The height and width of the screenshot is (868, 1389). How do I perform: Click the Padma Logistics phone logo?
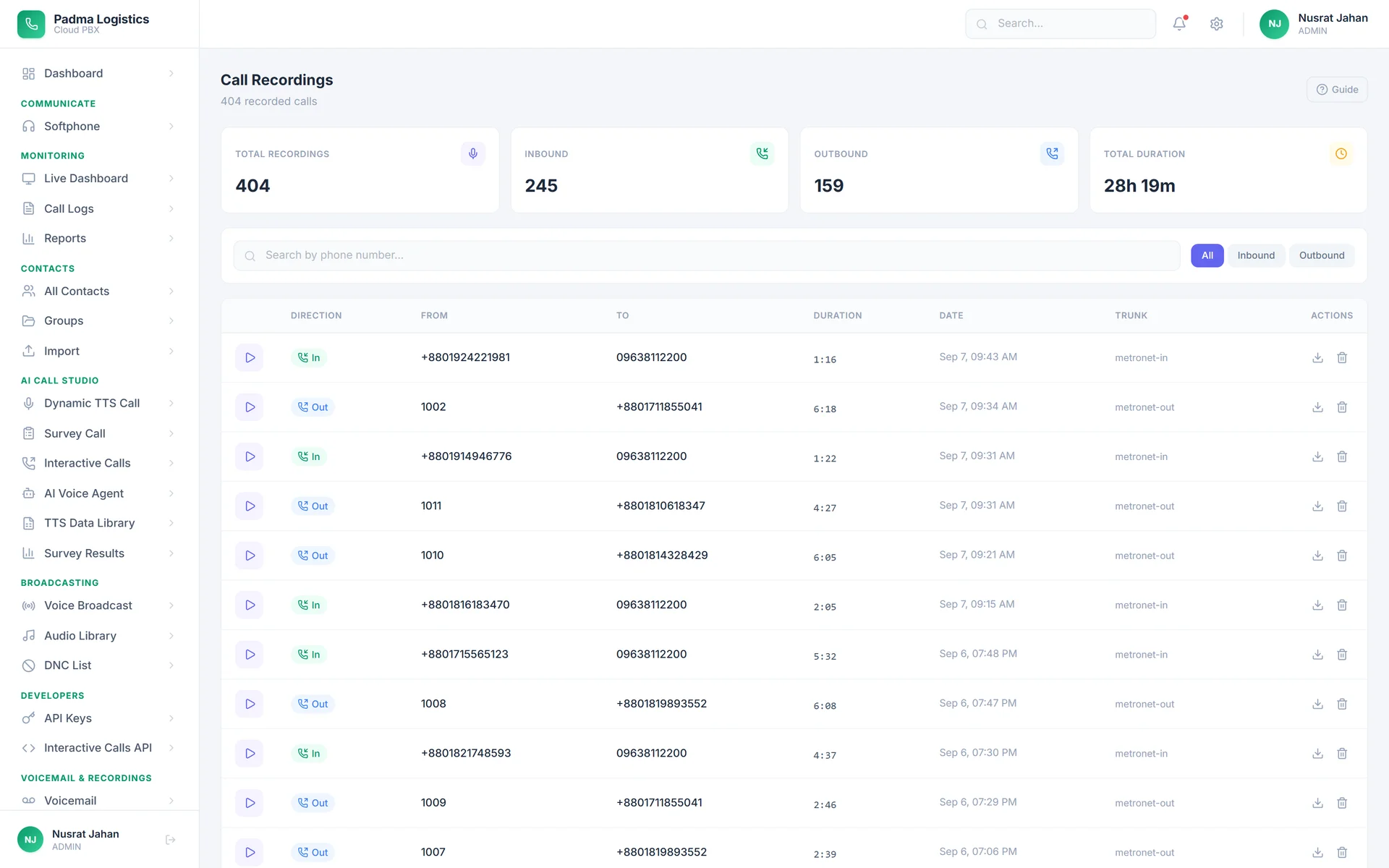pyautogui.click(x=31, y=24)
